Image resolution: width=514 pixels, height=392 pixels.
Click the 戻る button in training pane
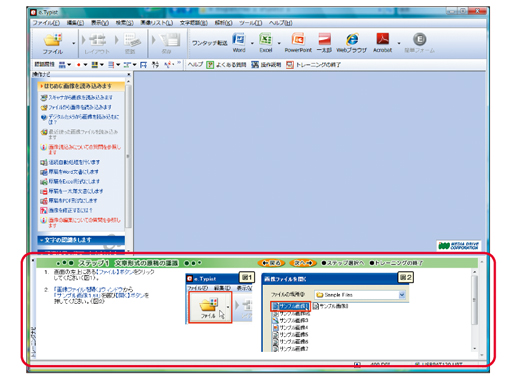pos(271,263)
